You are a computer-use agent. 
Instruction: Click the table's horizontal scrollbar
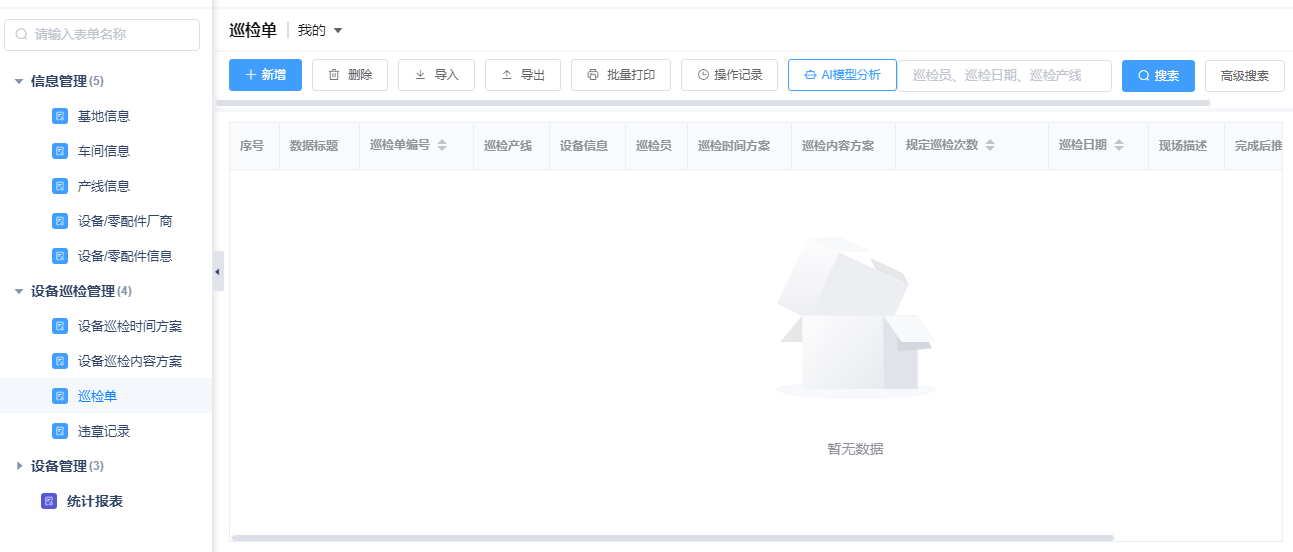tap(673, 538)
